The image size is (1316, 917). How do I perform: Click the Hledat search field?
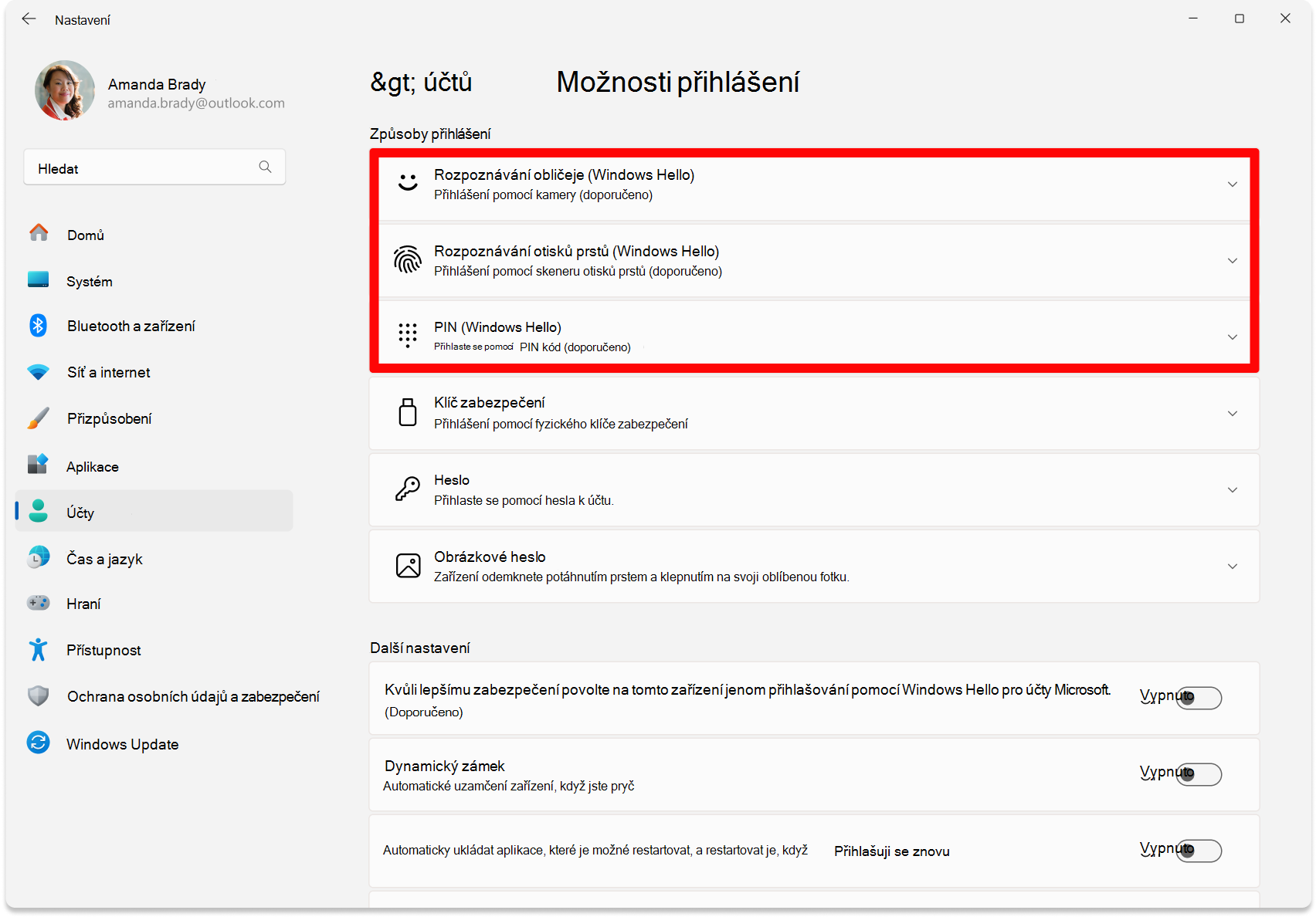click(154, 167)
